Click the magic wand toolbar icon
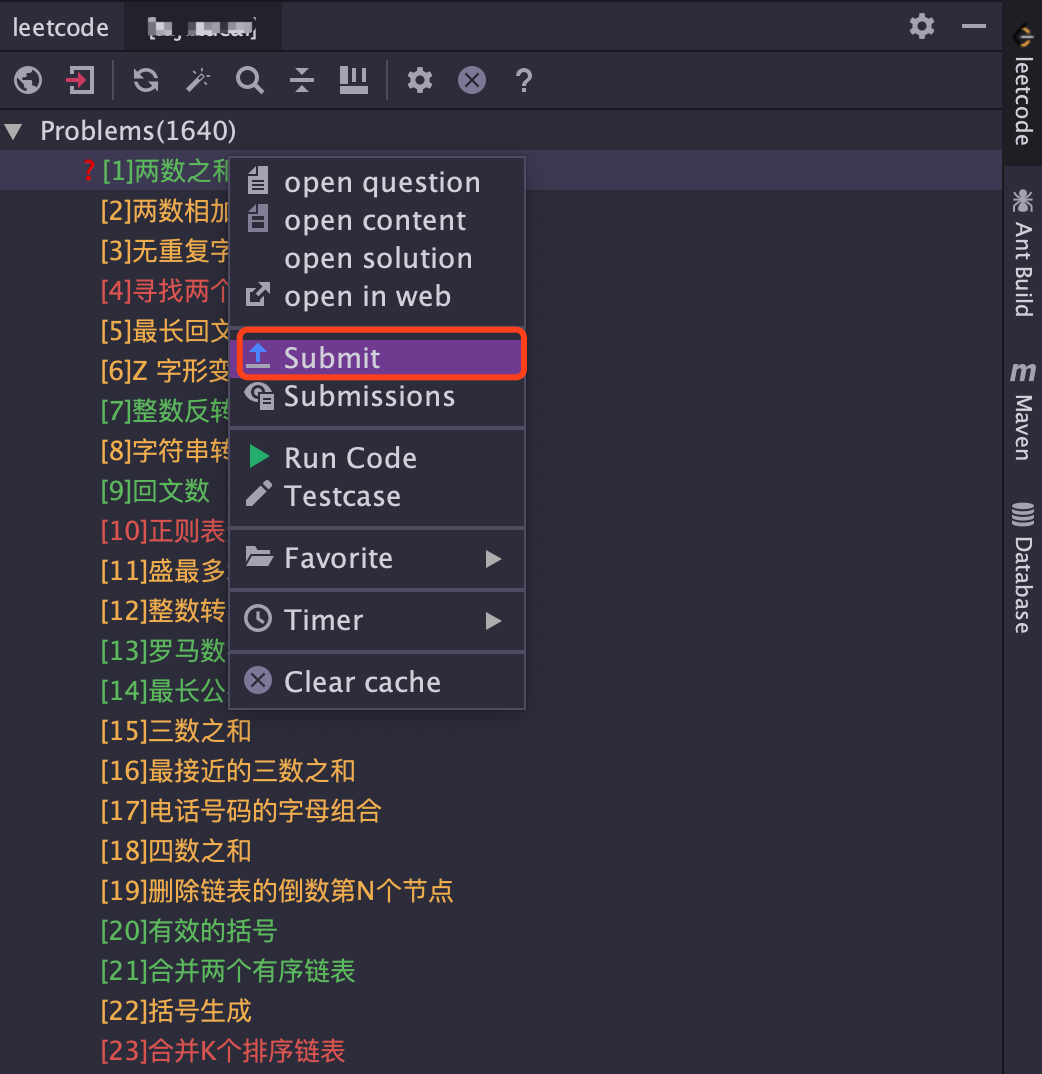Image resolution: width=1042 pixels, height=1074 pixels. [x=198, y=80]
